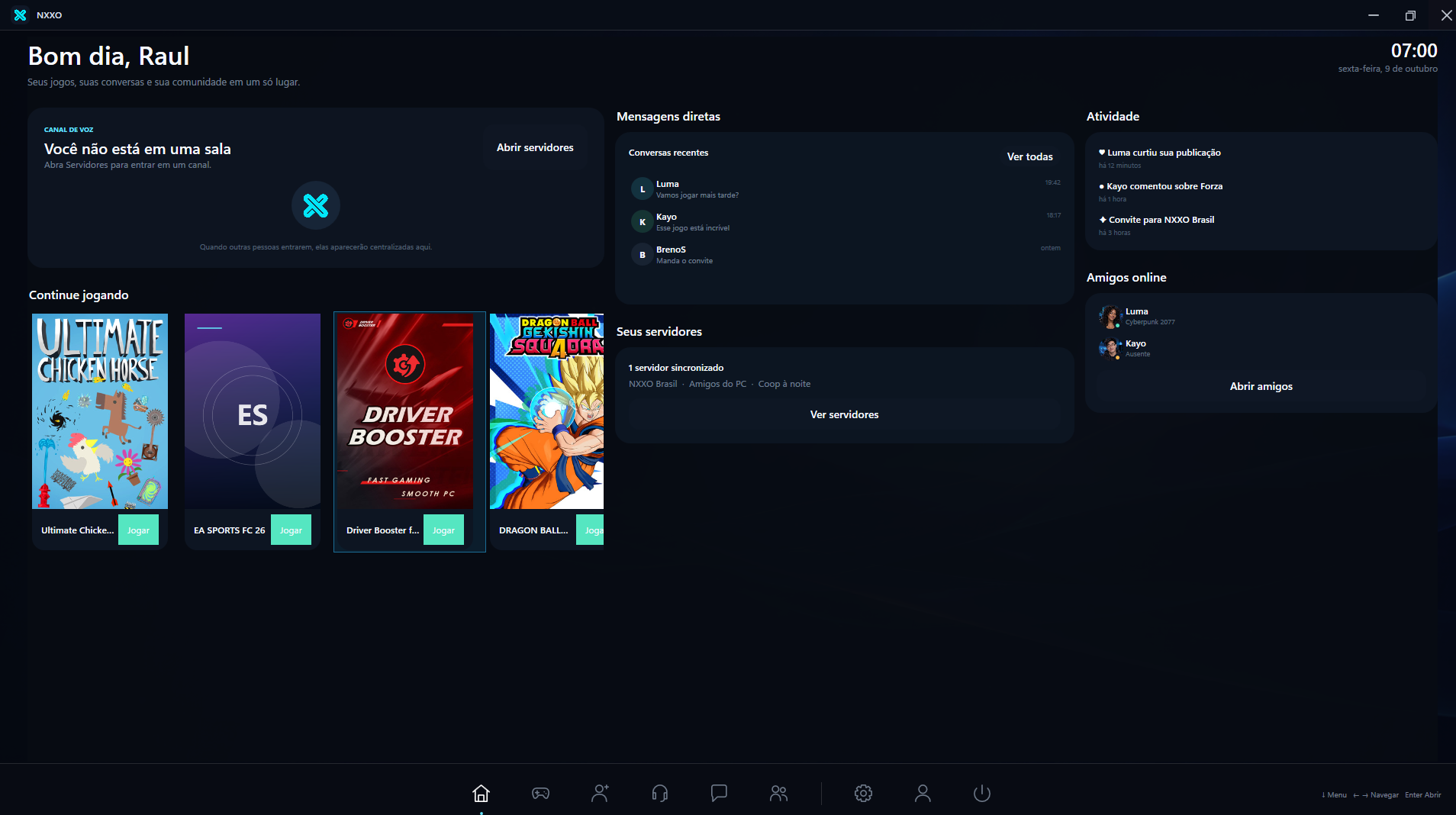Open Dragon Ball Gekishin Squadra cover art
Image resolution: width=1456 pixels, height=815 pixels.
click(546, 411)
